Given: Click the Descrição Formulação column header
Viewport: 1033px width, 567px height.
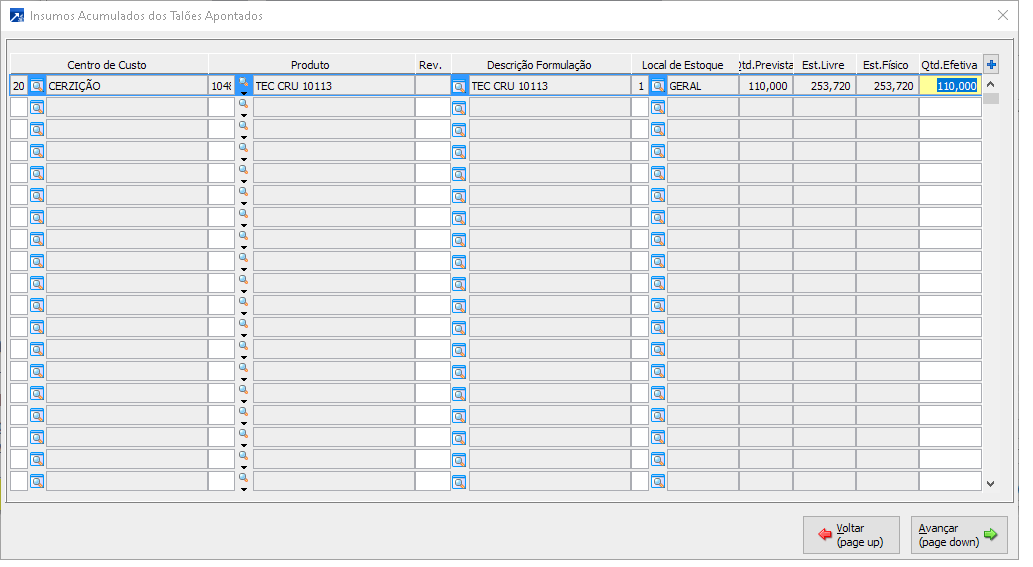Looking at the screenshot, I should [540, 65].
